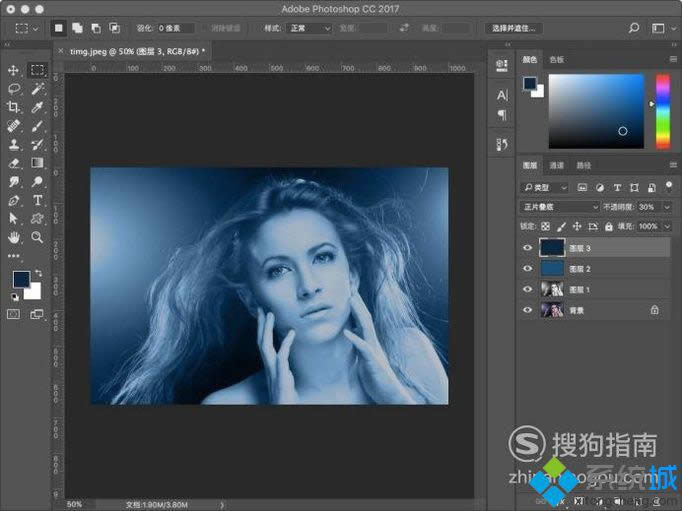
Task: Select the Eyedropper tool
Action: tap(37, 107)
